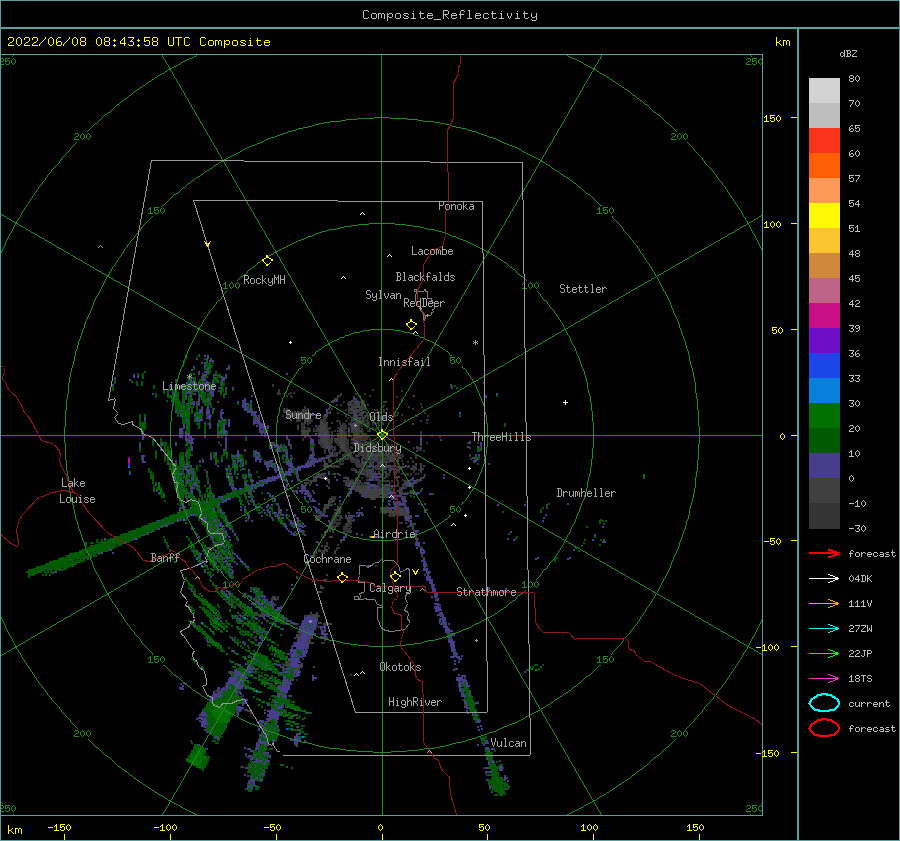The image size is (900, 841).
Task: Click the Stettler town label
Action: pos(583,289)
